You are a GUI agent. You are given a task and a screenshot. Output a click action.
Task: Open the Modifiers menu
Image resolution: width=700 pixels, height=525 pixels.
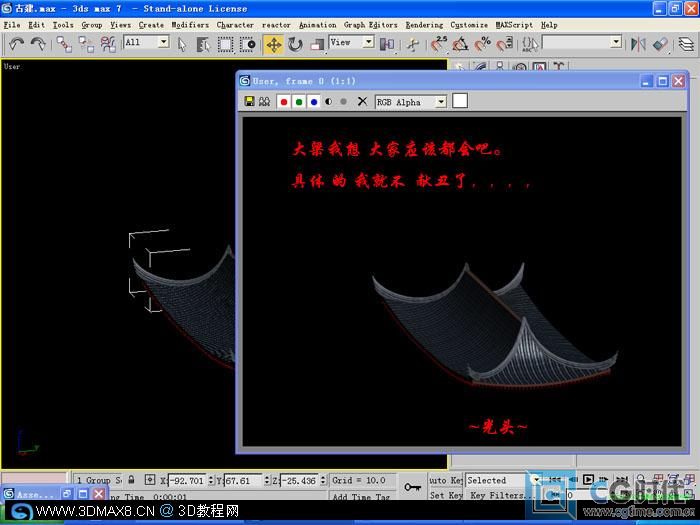pyautogui.click(x=190, y=25)
